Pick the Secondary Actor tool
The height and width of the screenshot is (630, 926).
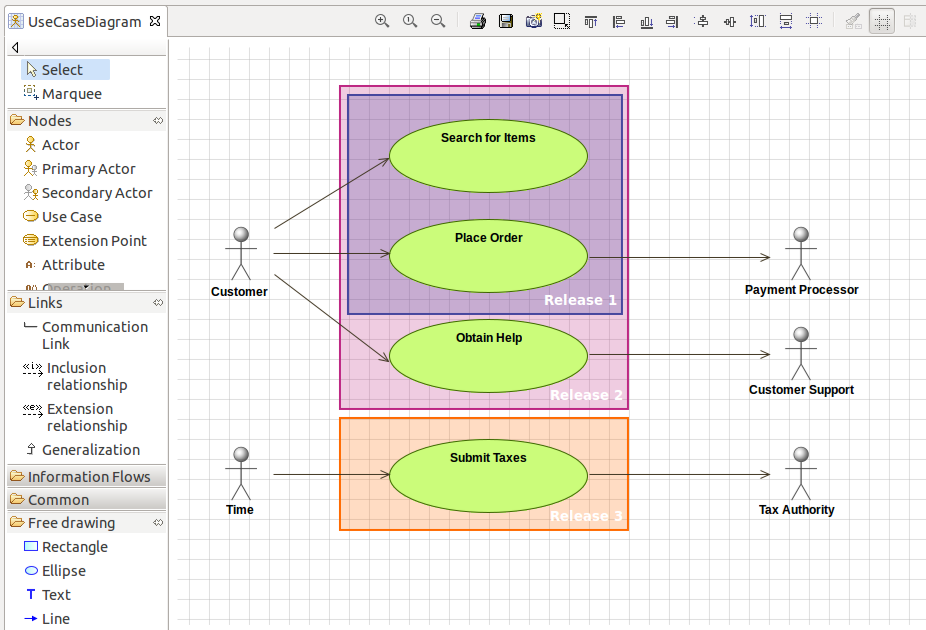tap(88, 193)
